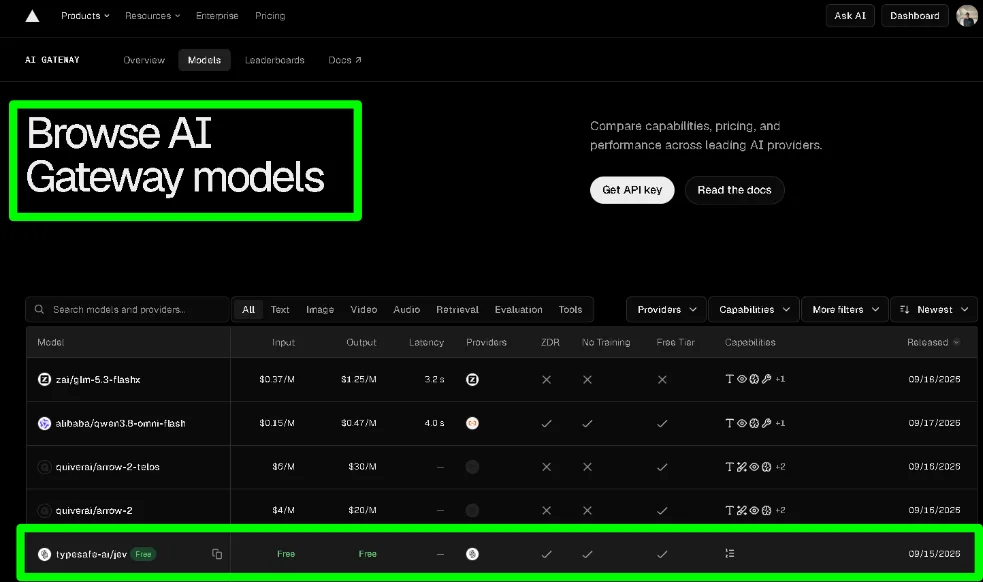Filter models by Video
This screenshot has width=983, height=582.
tap(364, 309)
